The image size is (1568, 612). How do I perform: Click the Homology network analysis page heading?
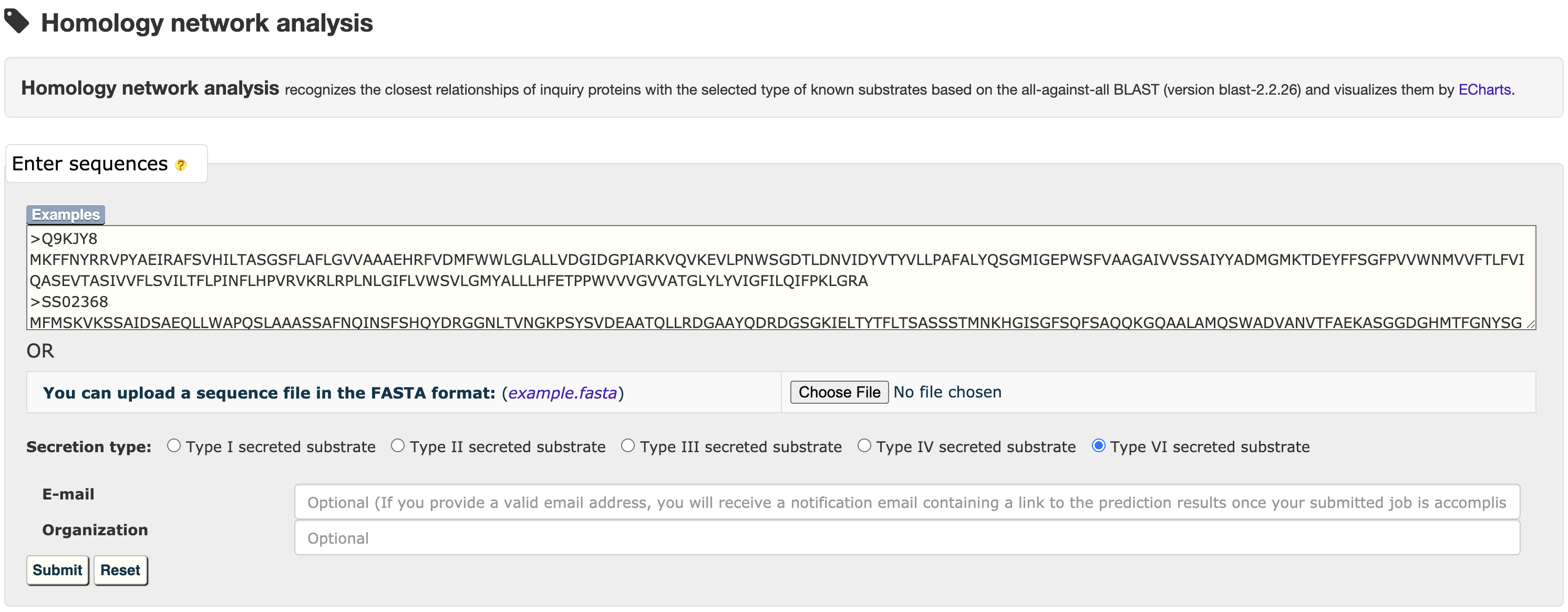click(x=207, y=23)
